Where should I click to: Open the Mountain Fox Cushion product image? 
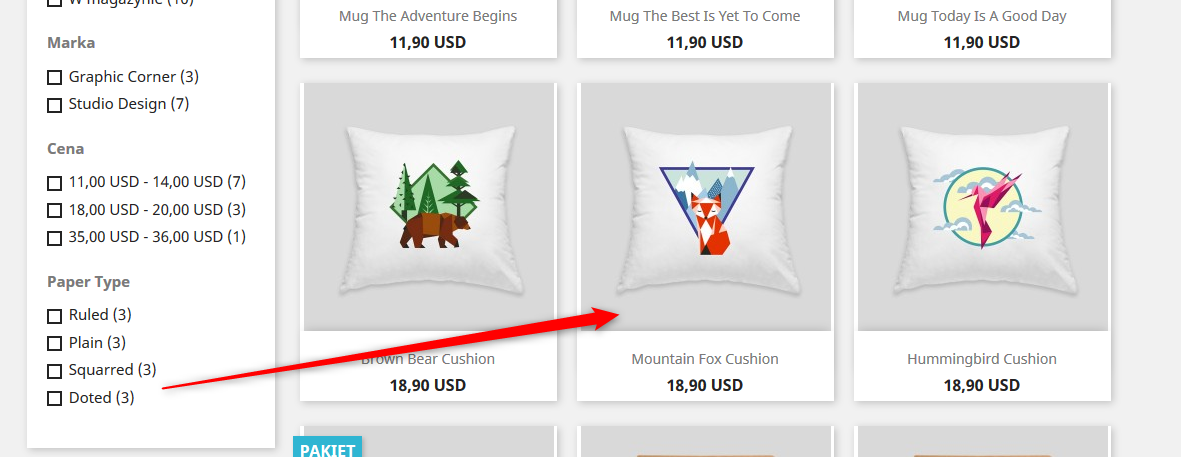click(x=705, y=207)
